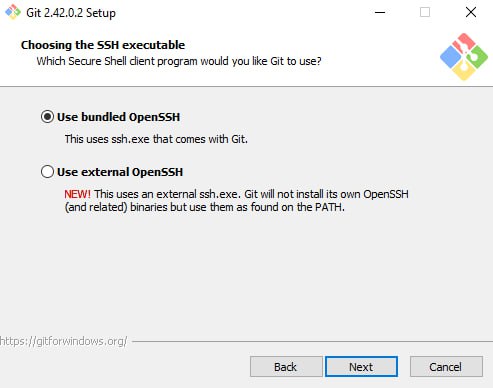Click the "Use bundled OpenSSH" label text

point(119,117)
